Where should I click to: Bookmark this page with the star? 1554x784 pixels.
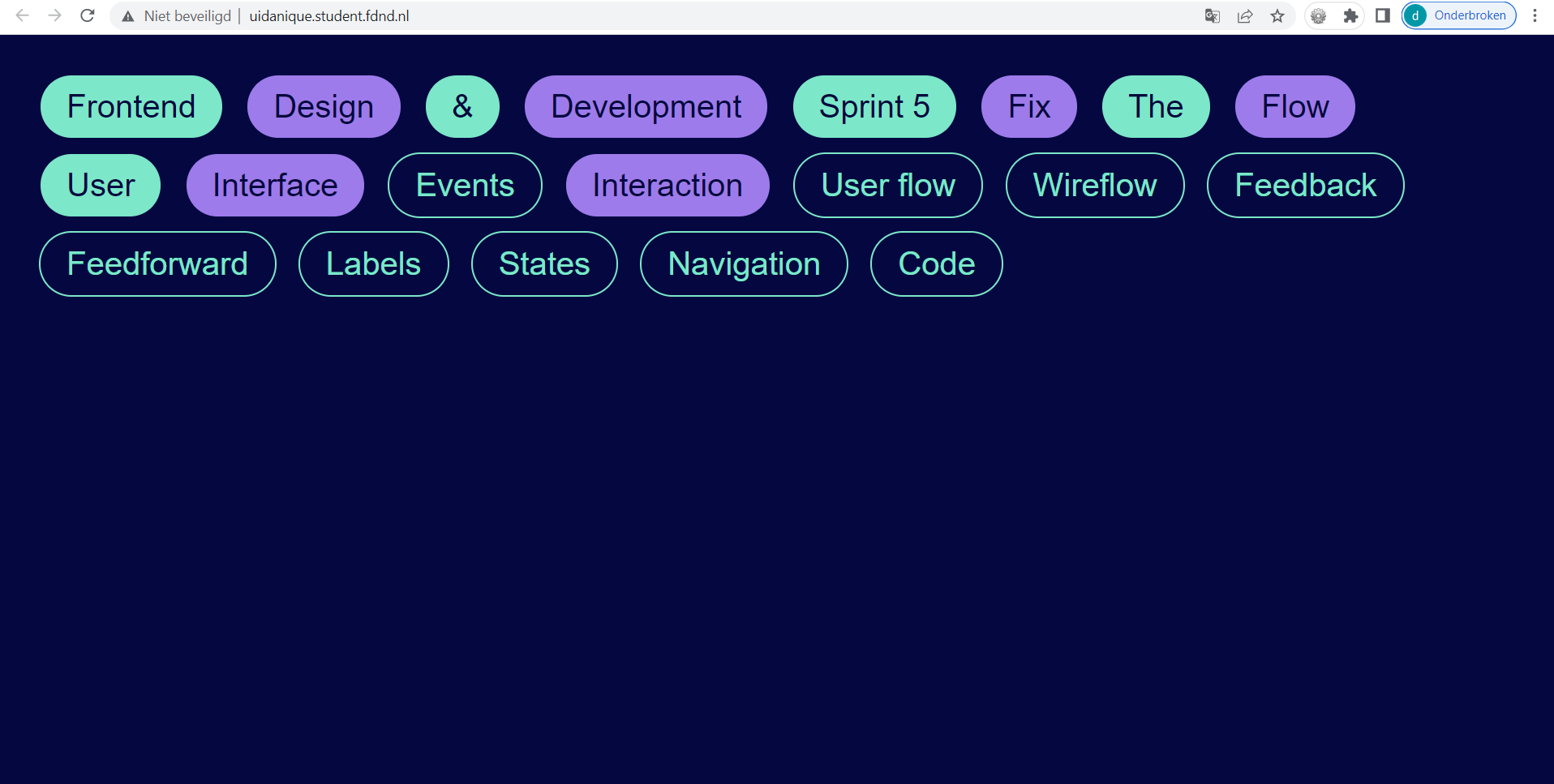coord(1277,15)
